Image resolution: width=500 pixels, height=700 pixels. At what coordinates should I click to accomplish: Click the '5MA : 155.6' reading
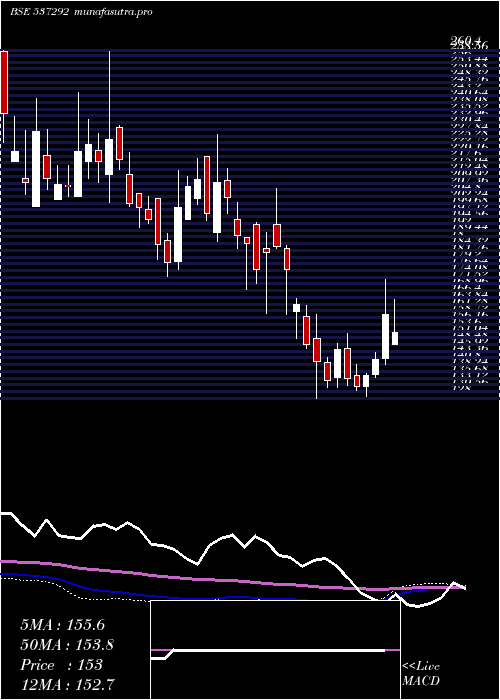point(62,625)
